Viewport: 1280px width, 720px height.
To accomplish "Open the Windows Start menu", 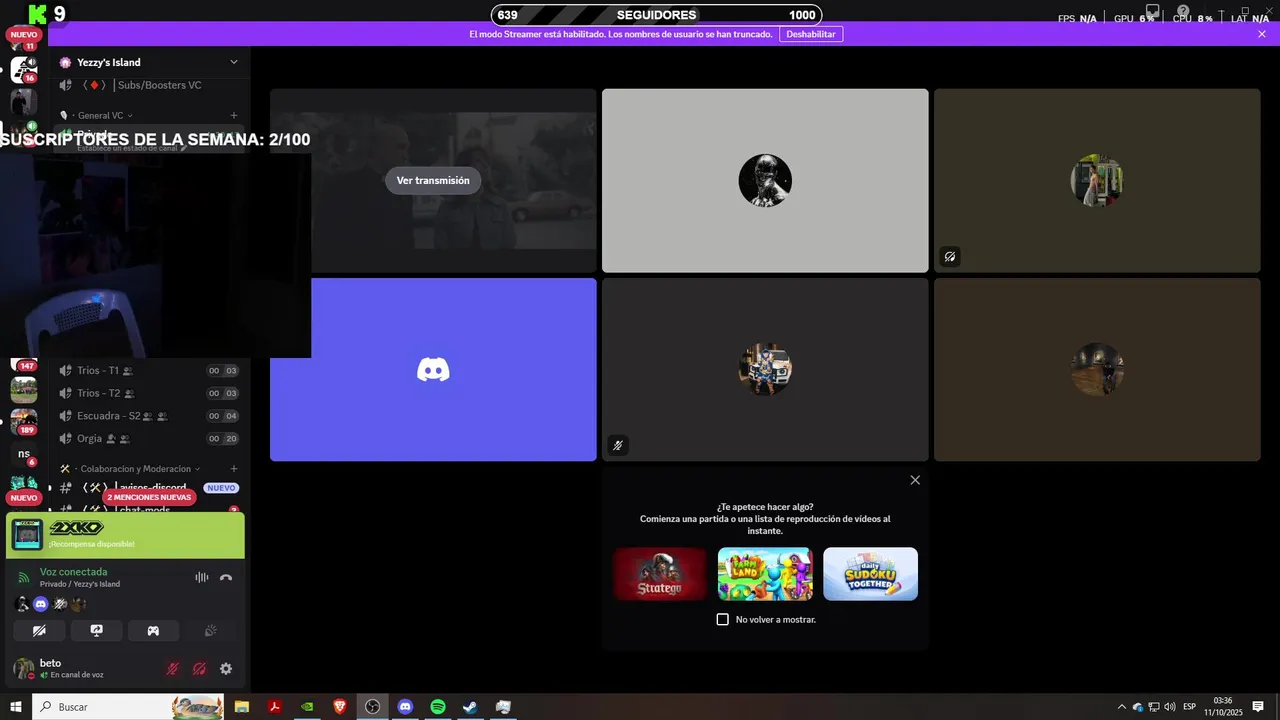I will point(16,707).
